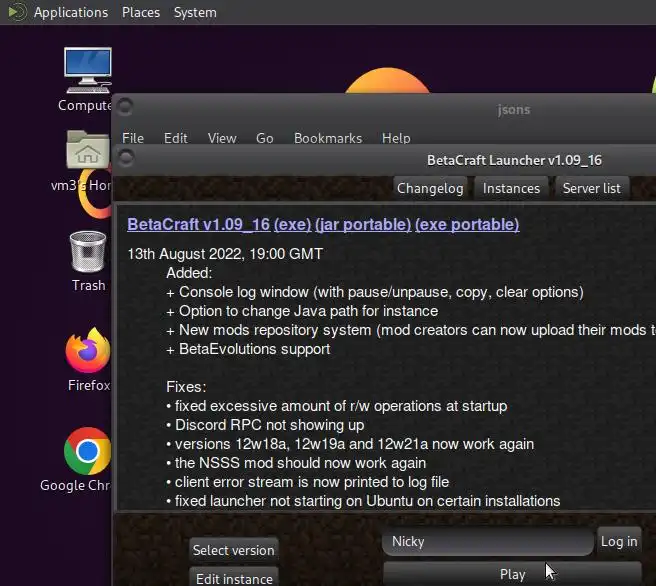Switch to the Changelog tab

(430, 188)
